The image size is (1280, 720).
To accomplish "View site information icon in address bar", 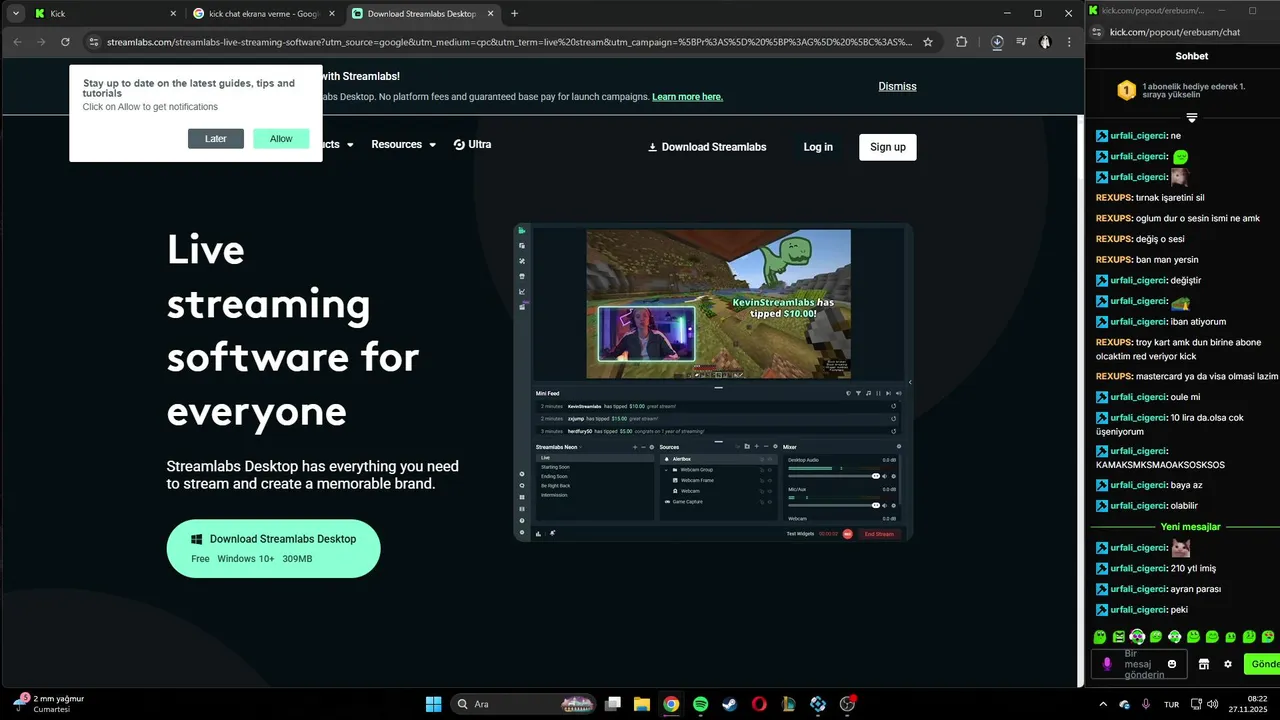I will pos(94,42).
